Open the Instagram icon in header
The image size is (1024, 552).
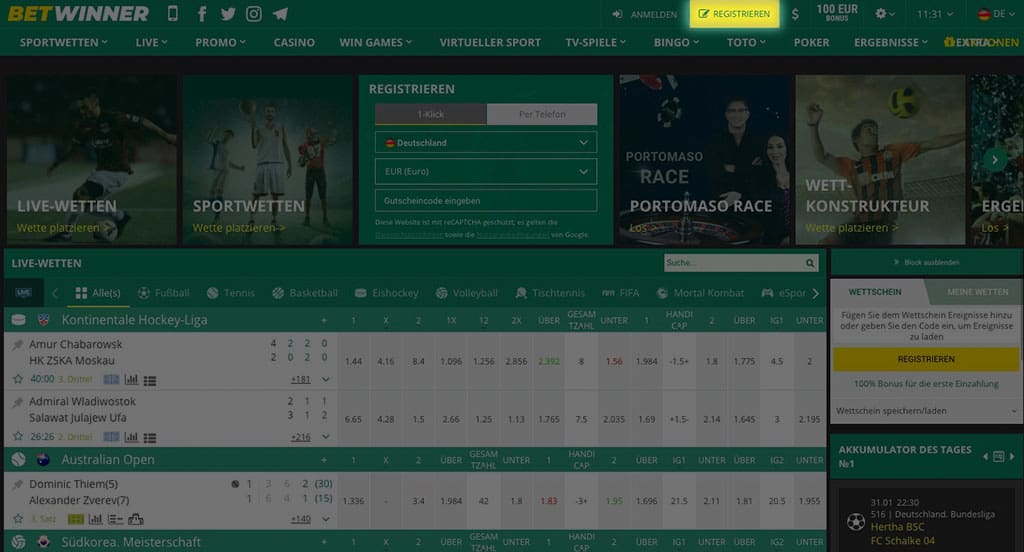[254, 14]
